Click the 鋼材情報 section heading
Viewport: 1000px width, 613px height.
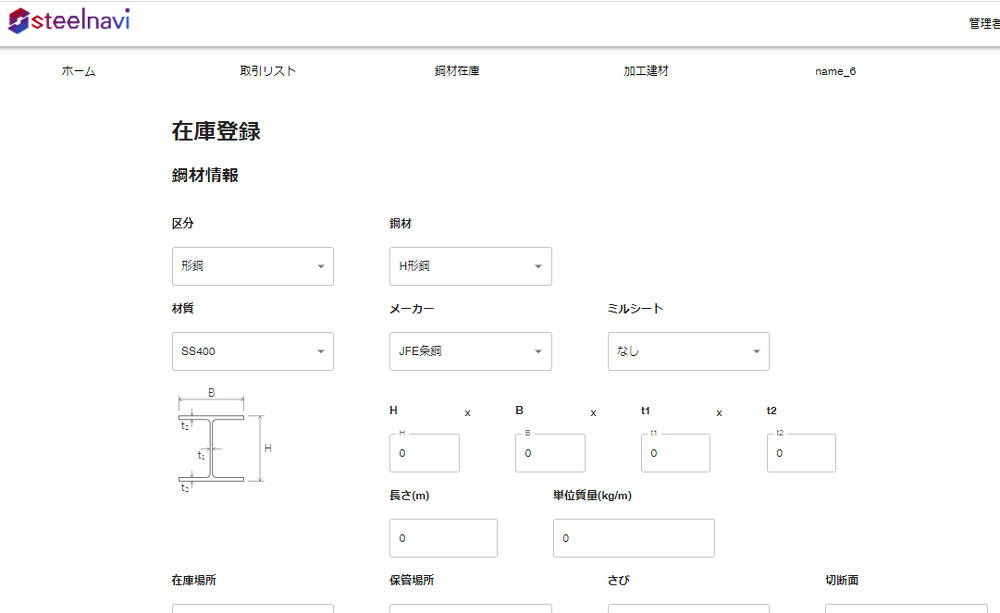[x=205, y=175]
